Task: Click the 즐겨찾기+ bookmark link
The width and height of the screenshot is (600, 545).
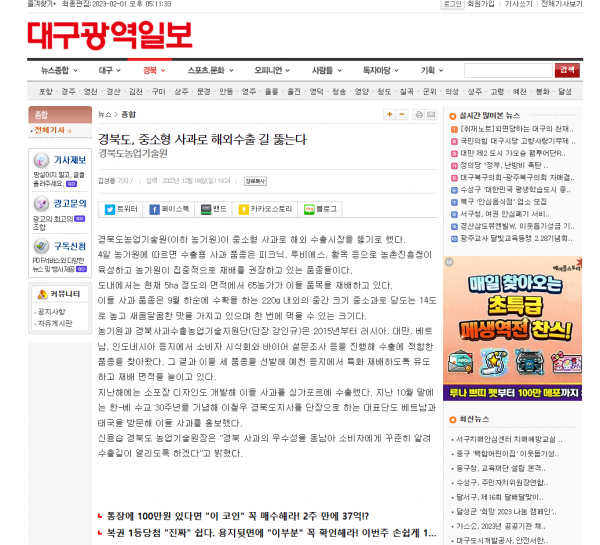Action: click(x=42, y=4)
